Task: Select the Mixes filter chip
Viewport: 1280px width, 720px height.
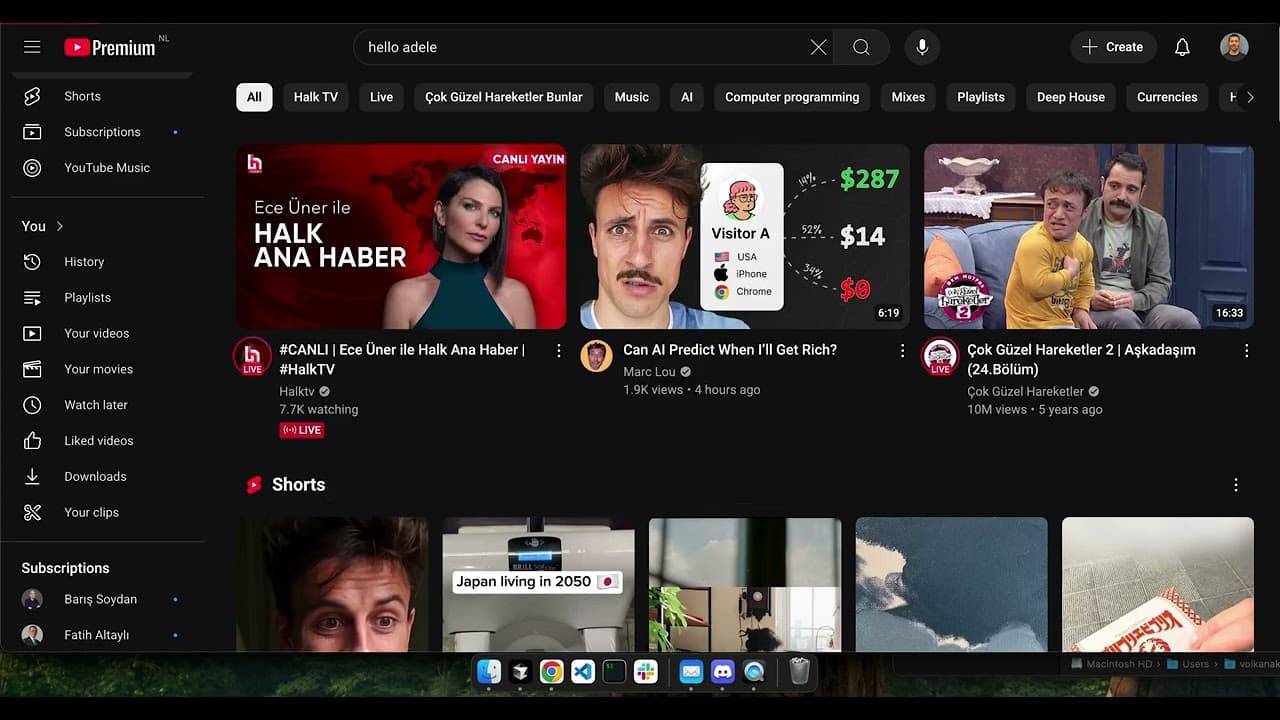Action: [908, 97]
